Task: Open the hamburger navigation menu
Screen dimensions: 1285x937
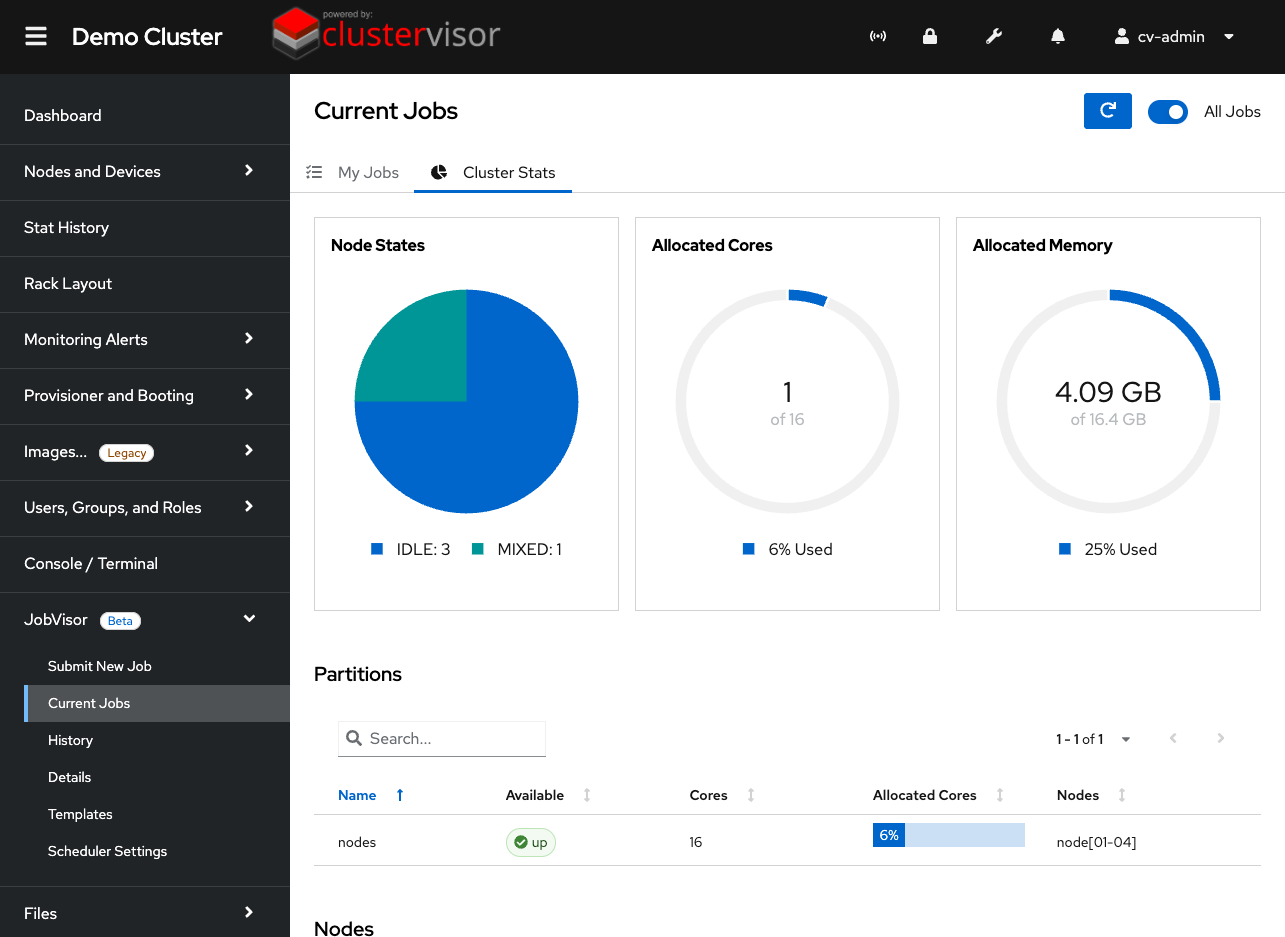Action: 36,37
